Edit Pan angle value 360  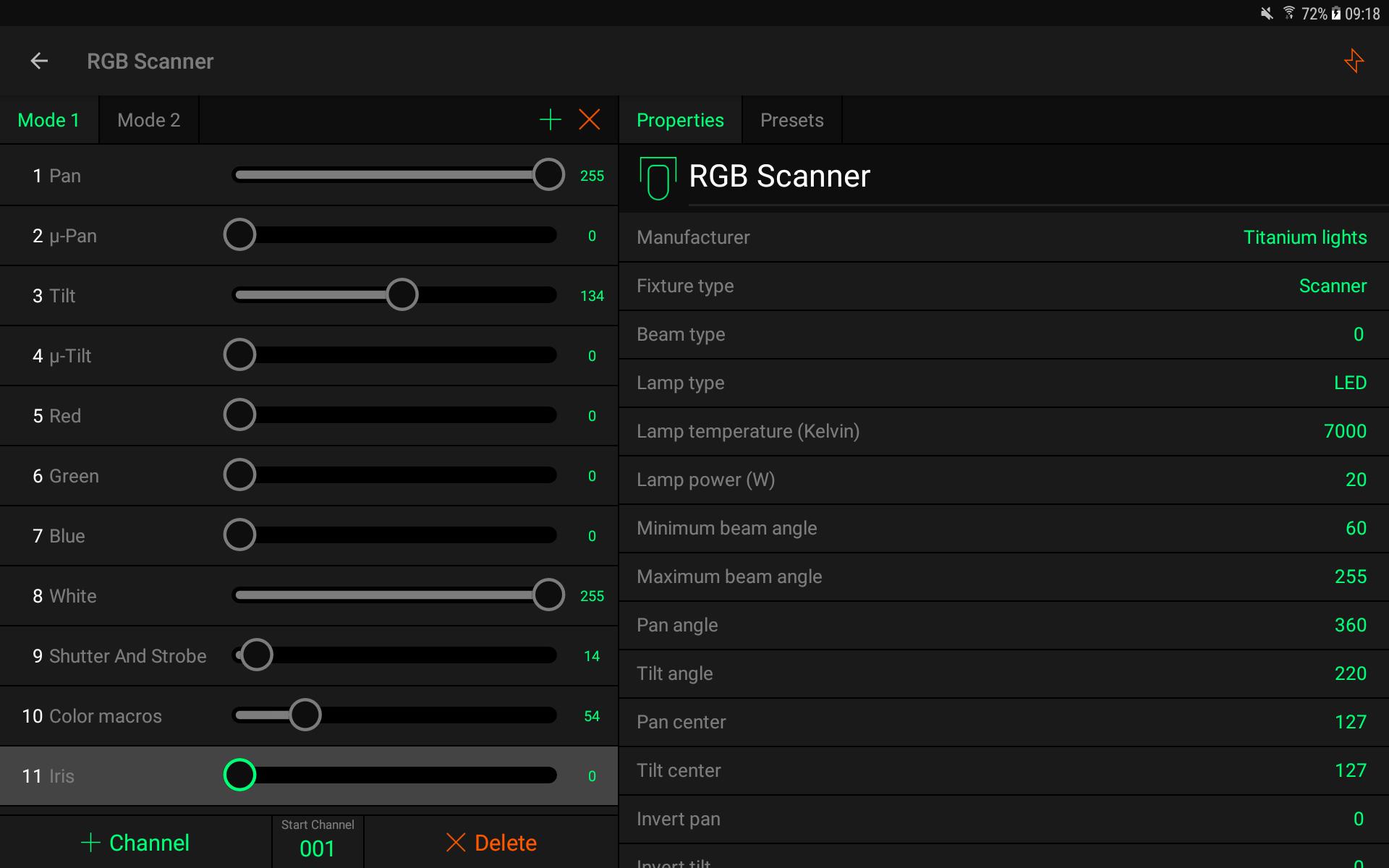coord(1351,625)
